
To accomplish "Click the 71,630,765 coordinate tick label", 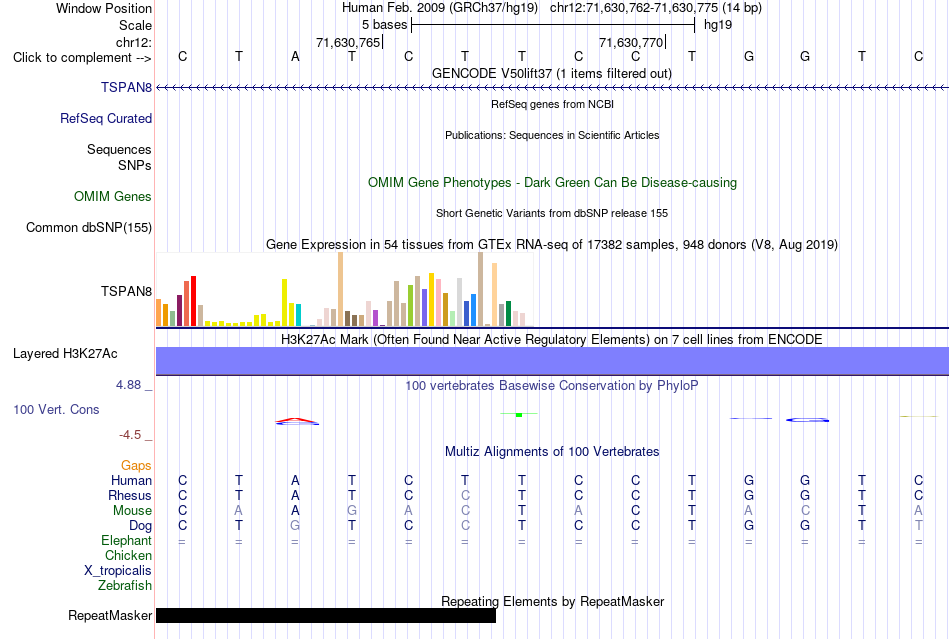I will (348, 42).
